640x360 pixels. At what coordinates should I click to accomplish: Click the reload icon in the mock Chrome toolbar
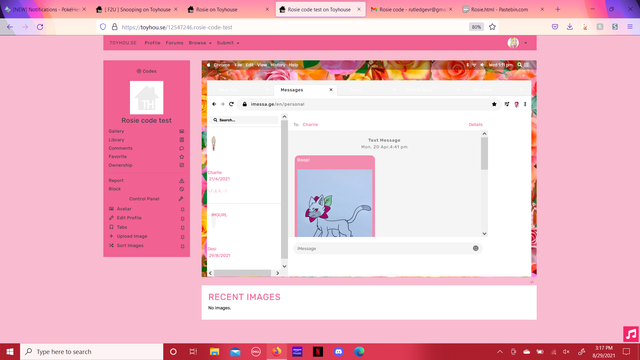231,104
